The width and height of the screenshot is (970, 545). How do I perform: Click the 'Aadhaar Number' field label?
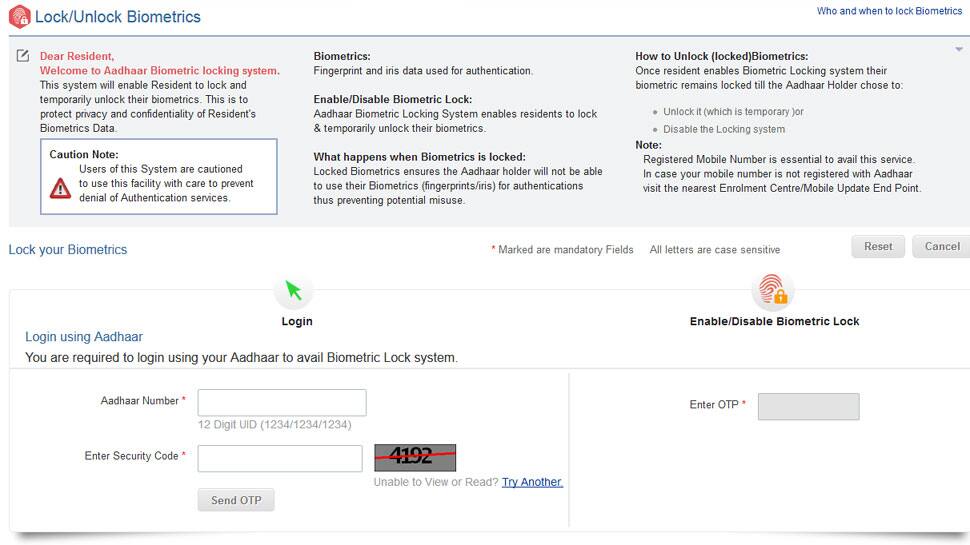tap(140, 401)
